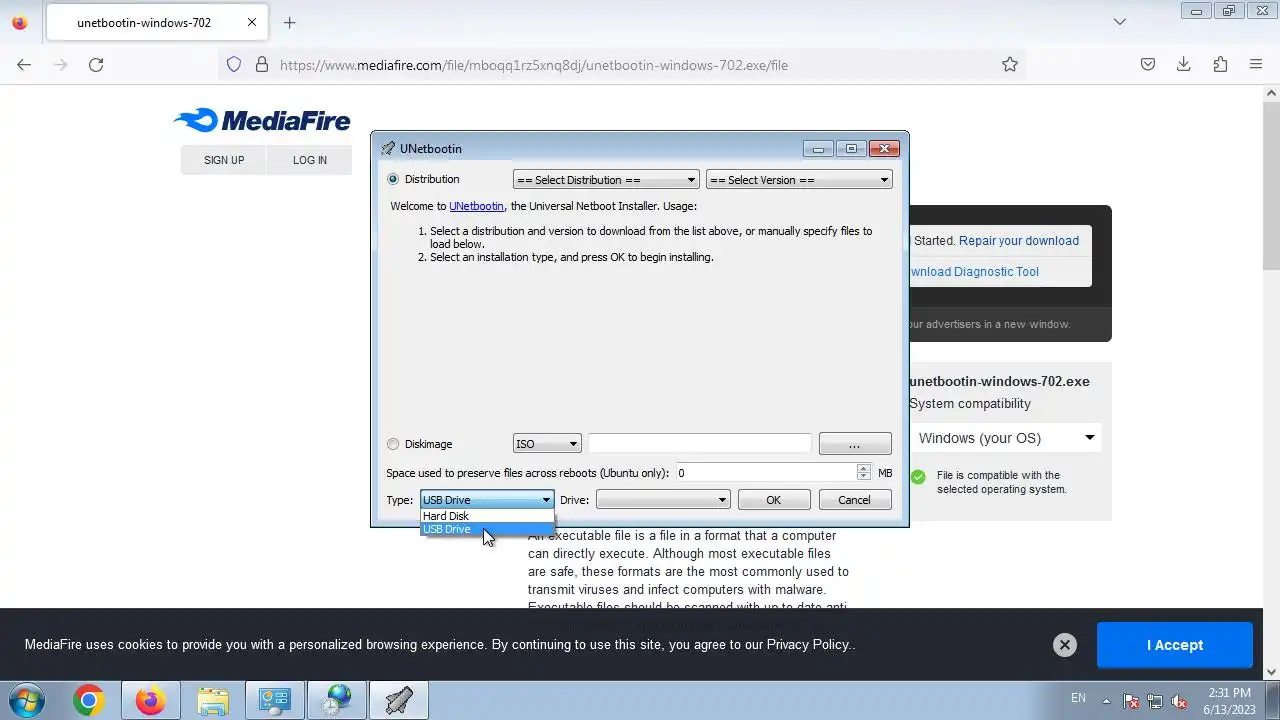Click the Repair your download link

(x=1019, y=241)
